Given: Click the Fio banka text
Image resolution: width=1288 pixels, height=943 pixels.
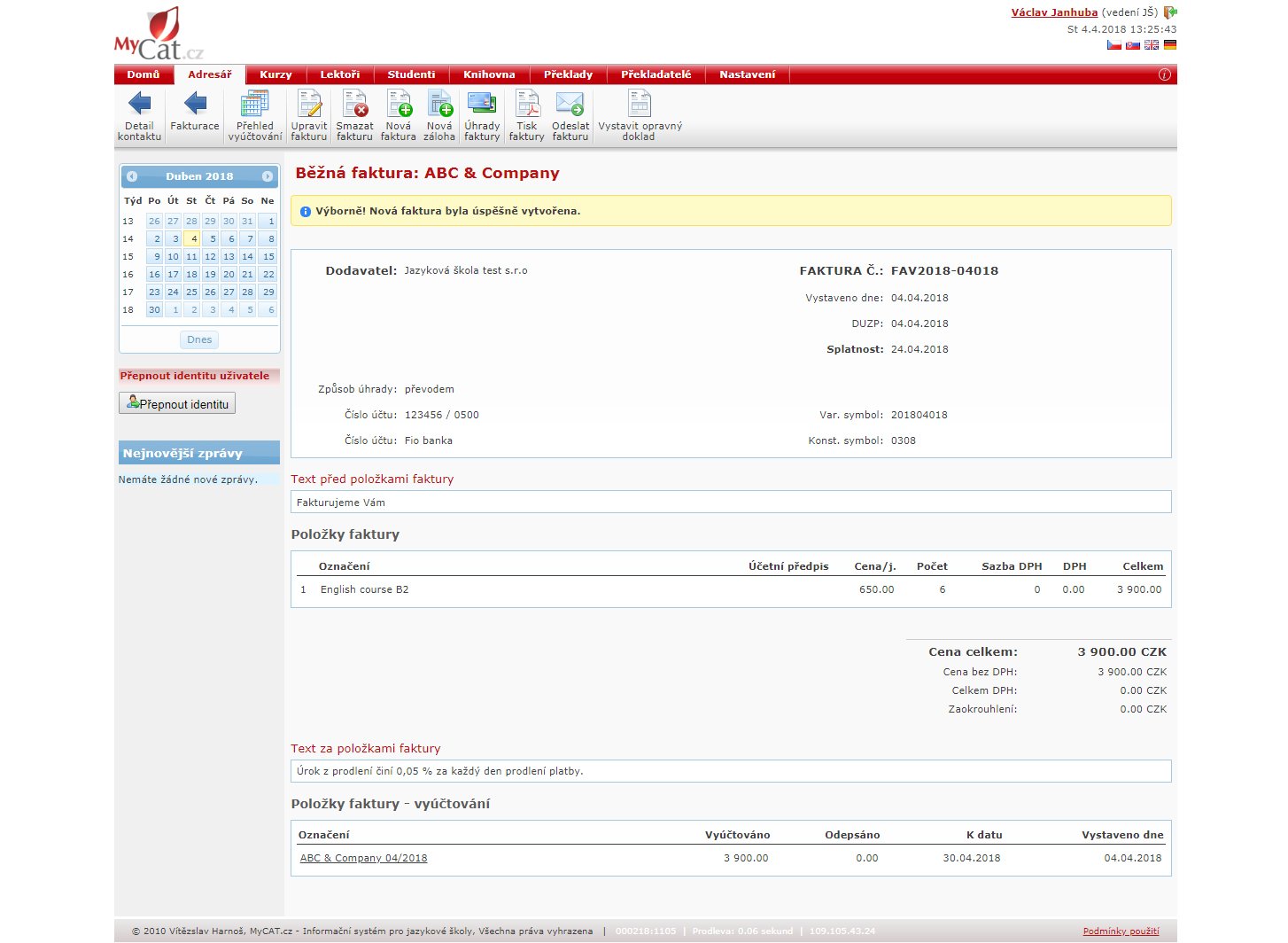Looking at the screenshot, I should point(429,440).
